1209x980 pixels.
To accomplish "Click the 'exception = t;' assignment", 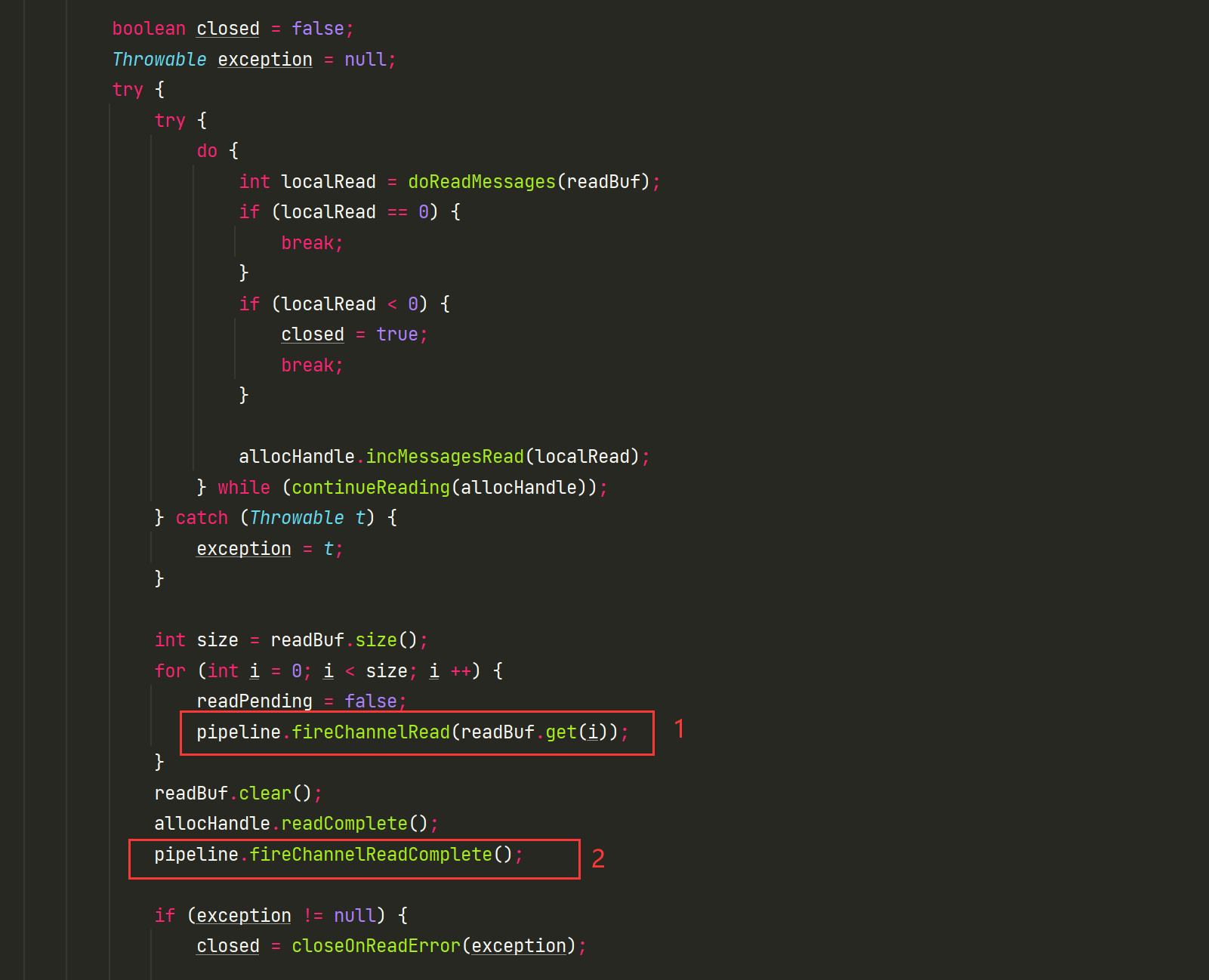I will click(x=270, y=549).
